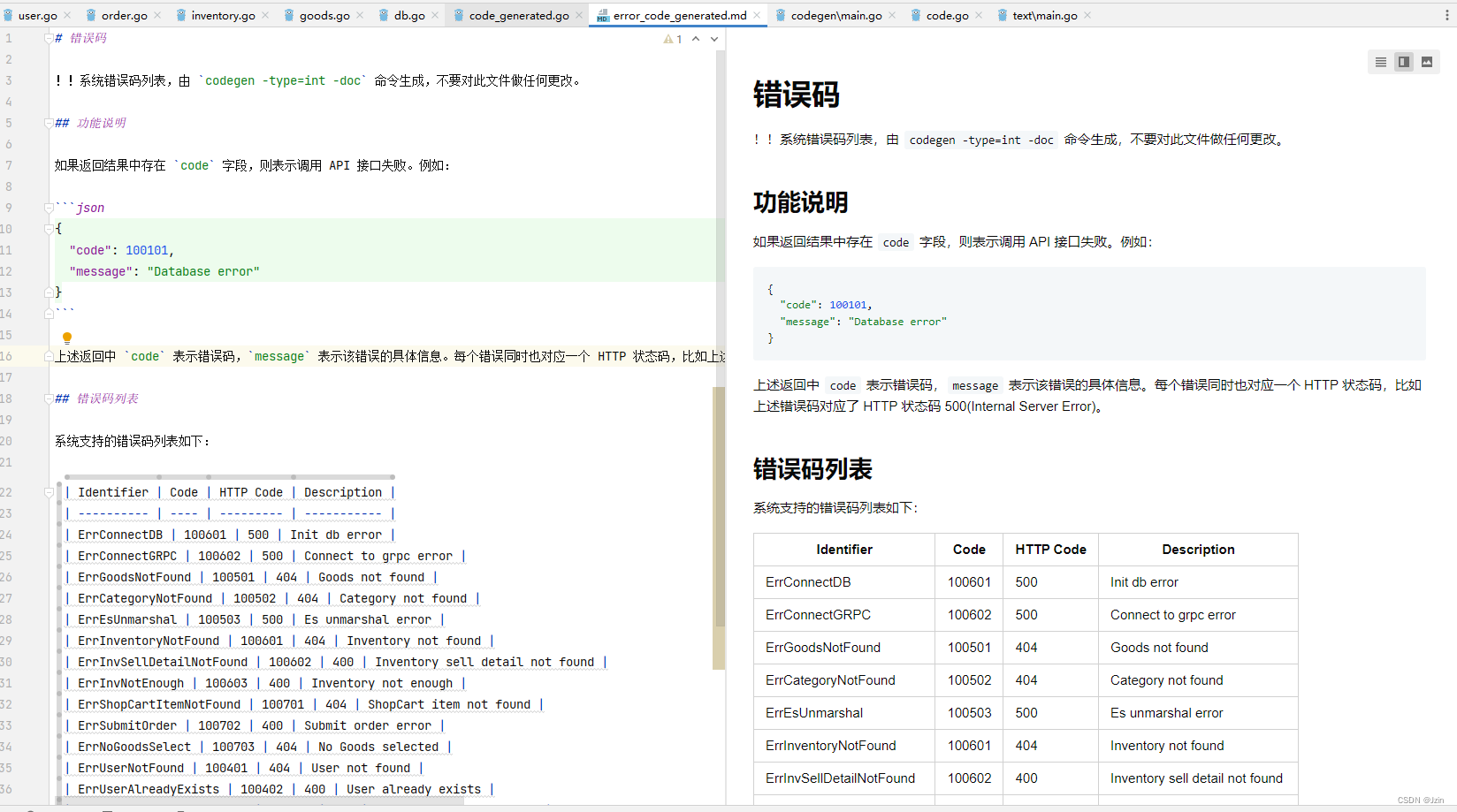
Task: Click ErrUserAlreadyExists line in editor
Action: click(279, 789)
